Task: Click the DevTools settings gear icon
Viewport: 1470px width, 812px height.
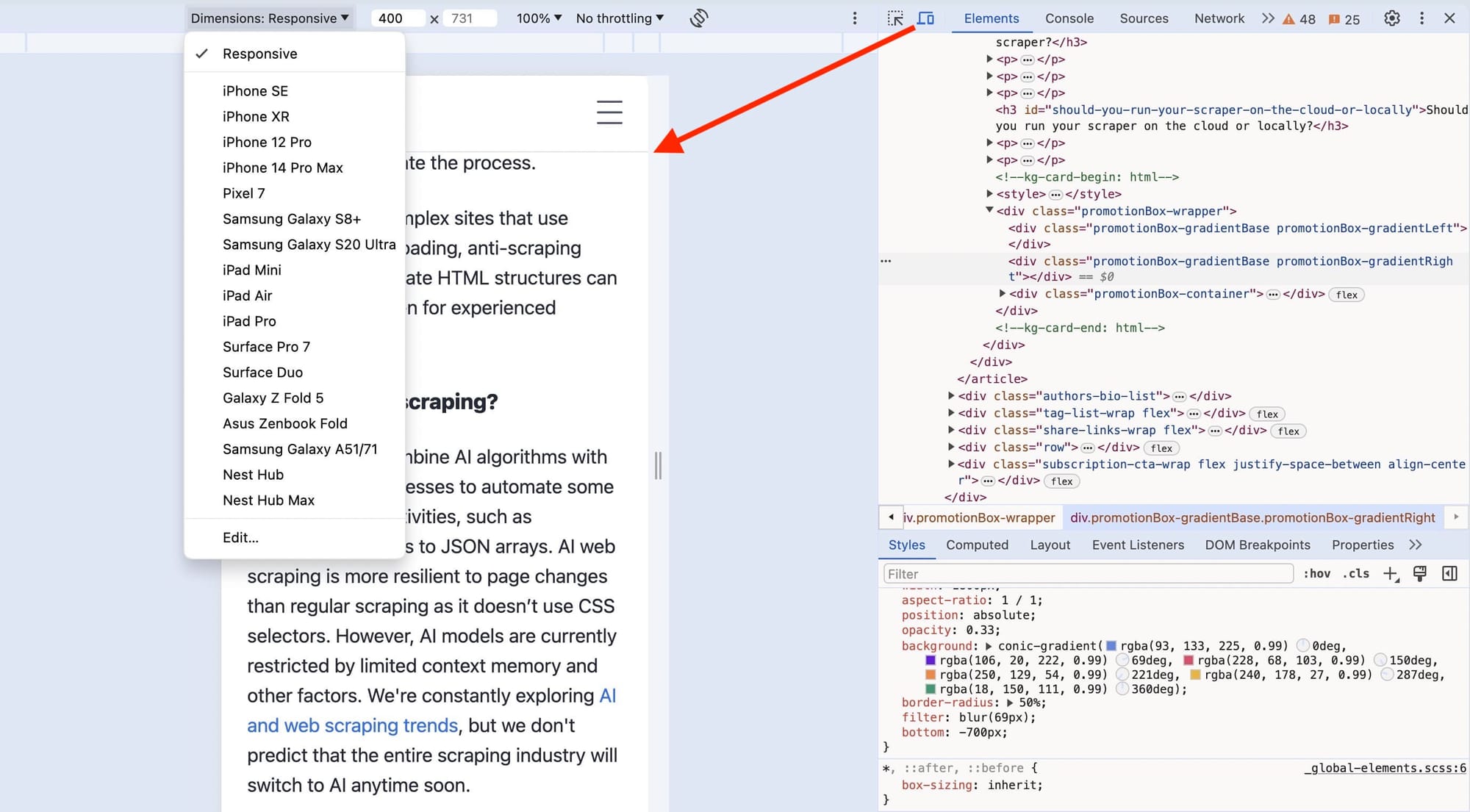Action: click(1391, 17)
